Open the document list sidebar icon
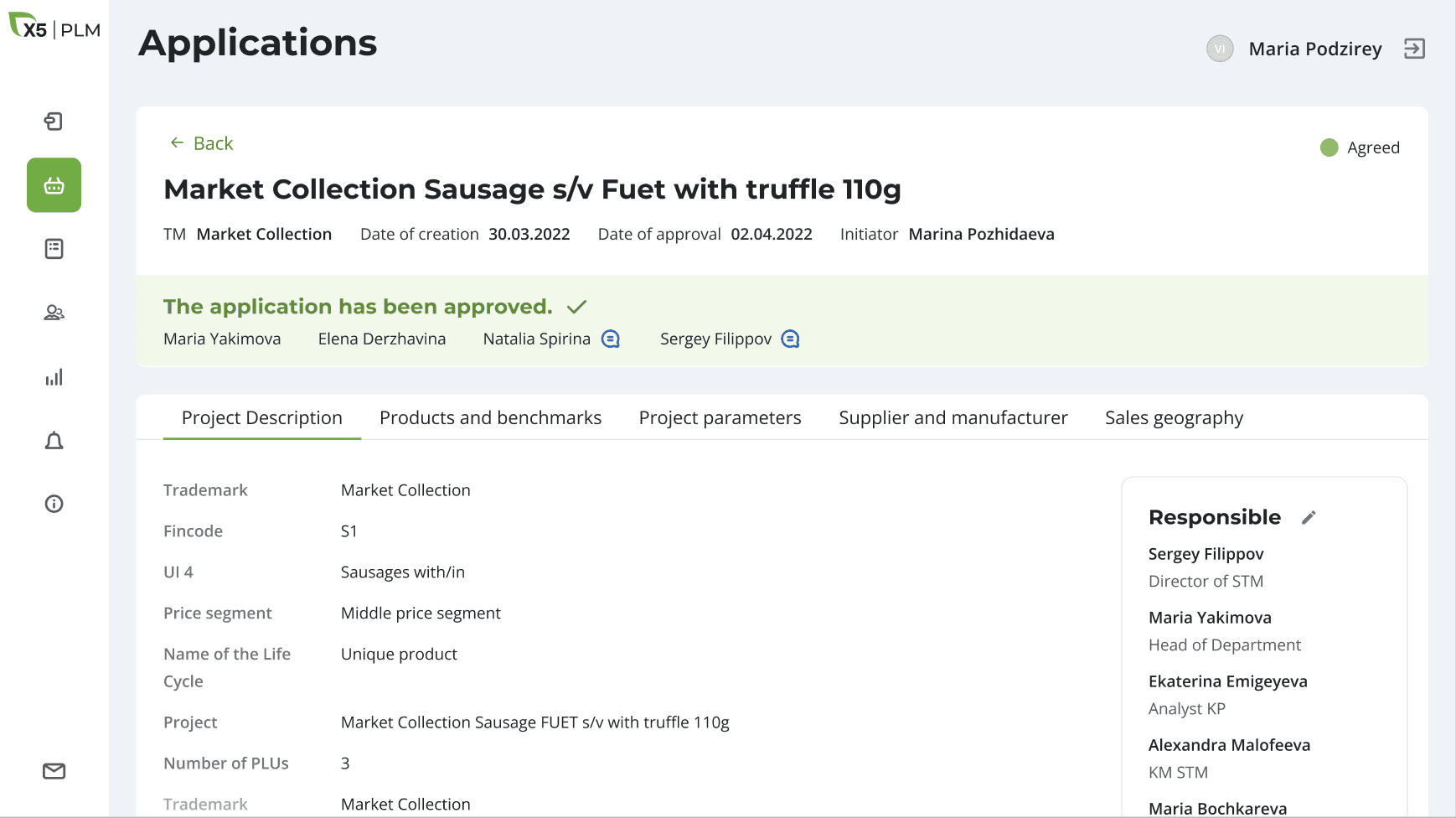The image size is (1456, 818). pyautogui.click(x=54, y=249)
